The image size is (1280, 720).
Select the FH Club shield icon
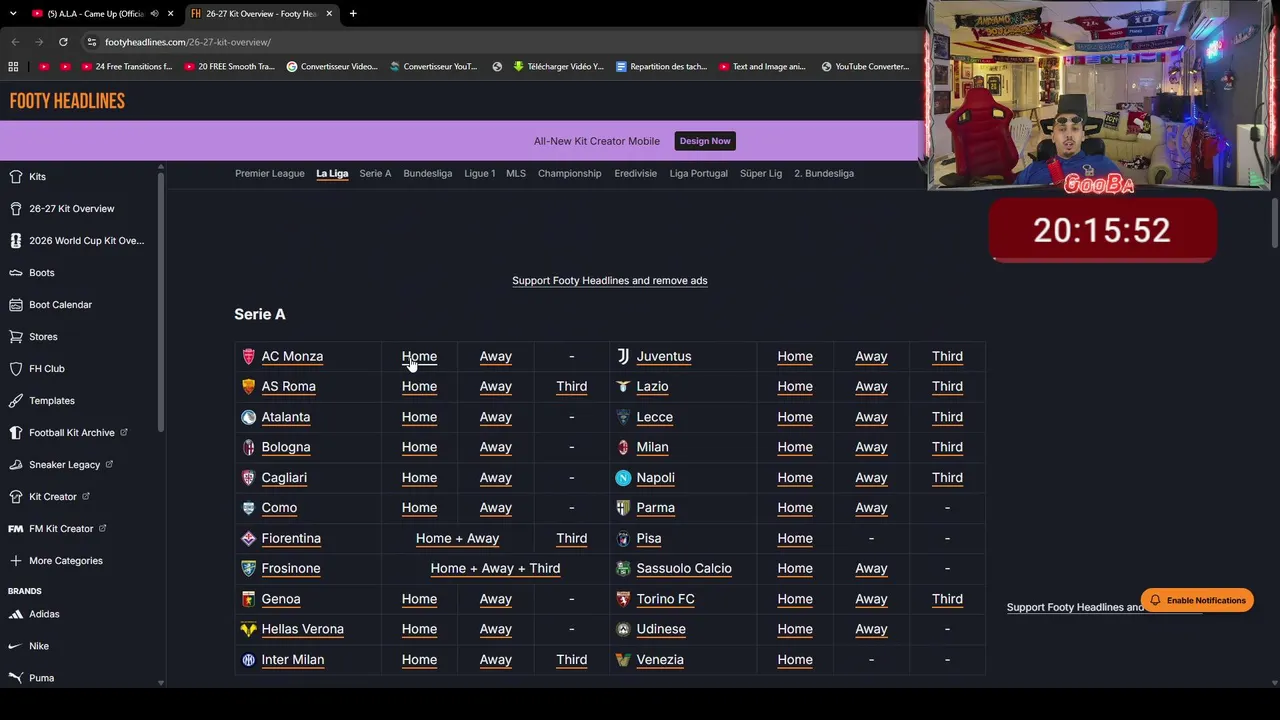click(x=16, y=369)
